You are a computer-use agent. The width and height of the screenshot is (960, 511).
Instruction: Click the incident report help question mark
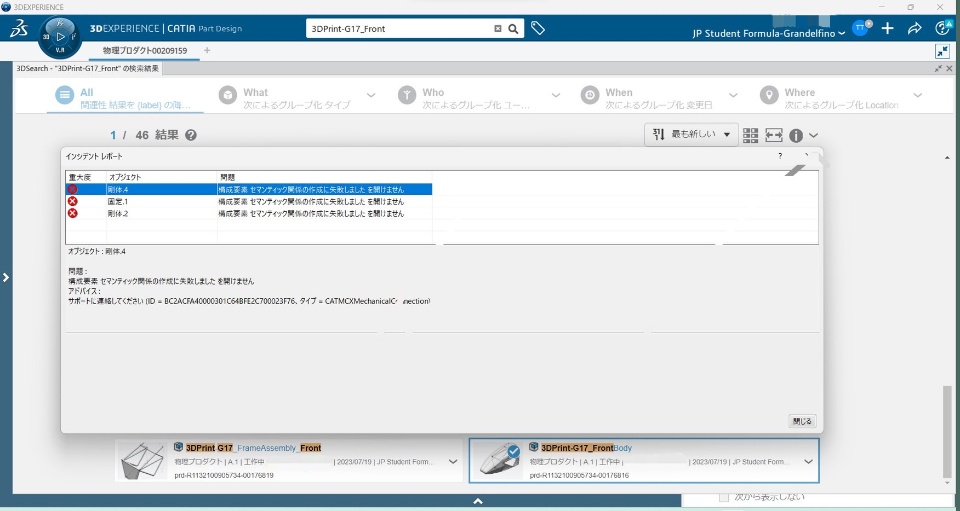[x=780, y=156]
